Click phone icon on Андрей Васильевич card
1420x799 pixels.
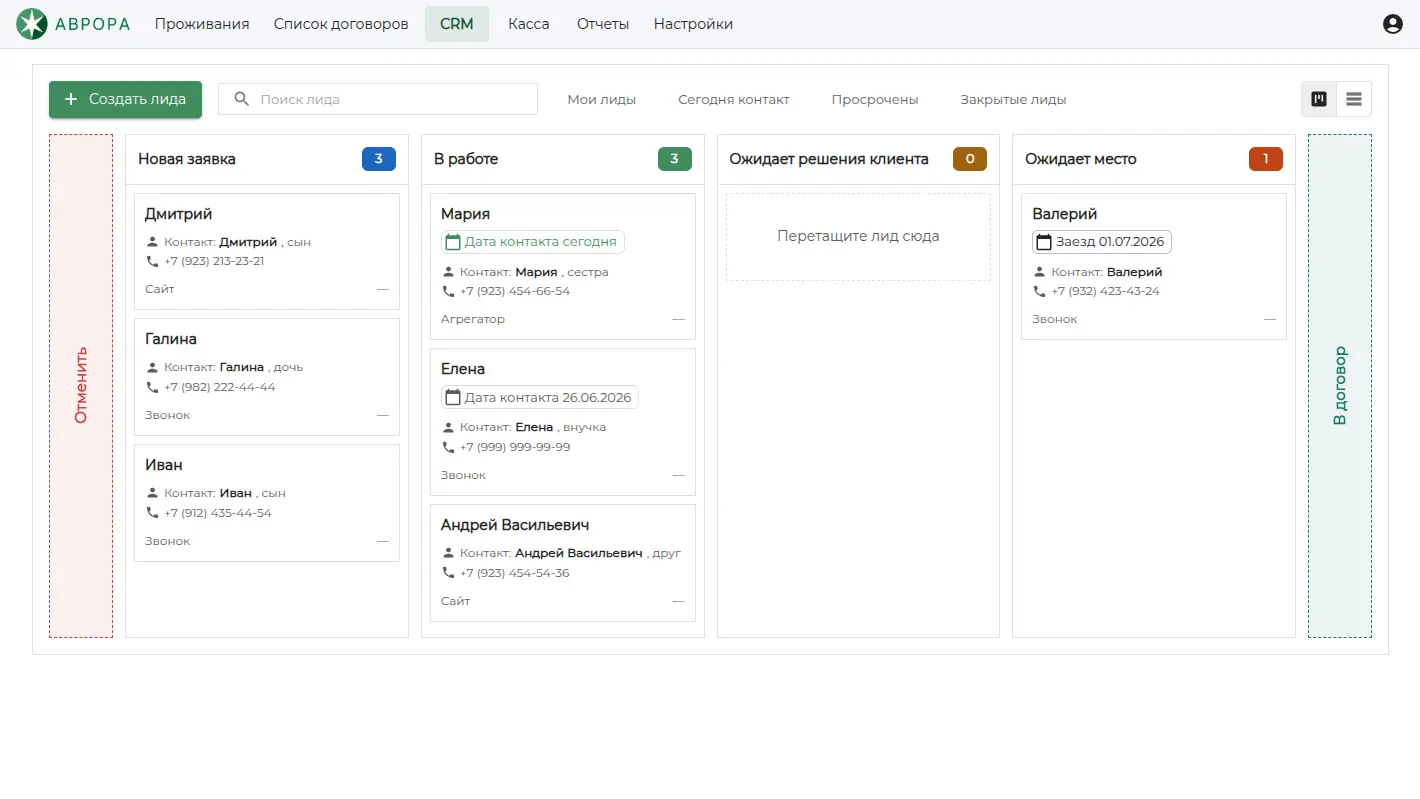coord(449,573)
